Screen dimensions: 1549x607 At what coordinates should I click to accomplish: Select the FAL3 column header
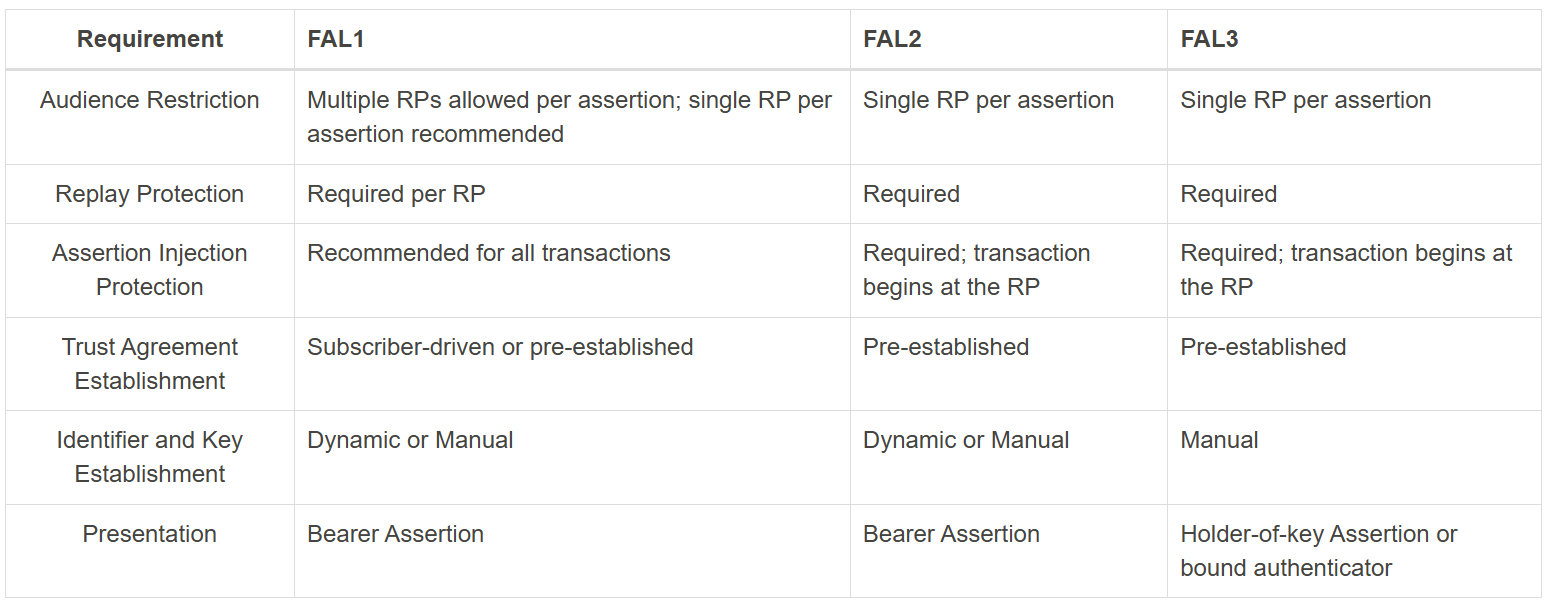[x=1210, y=39]
